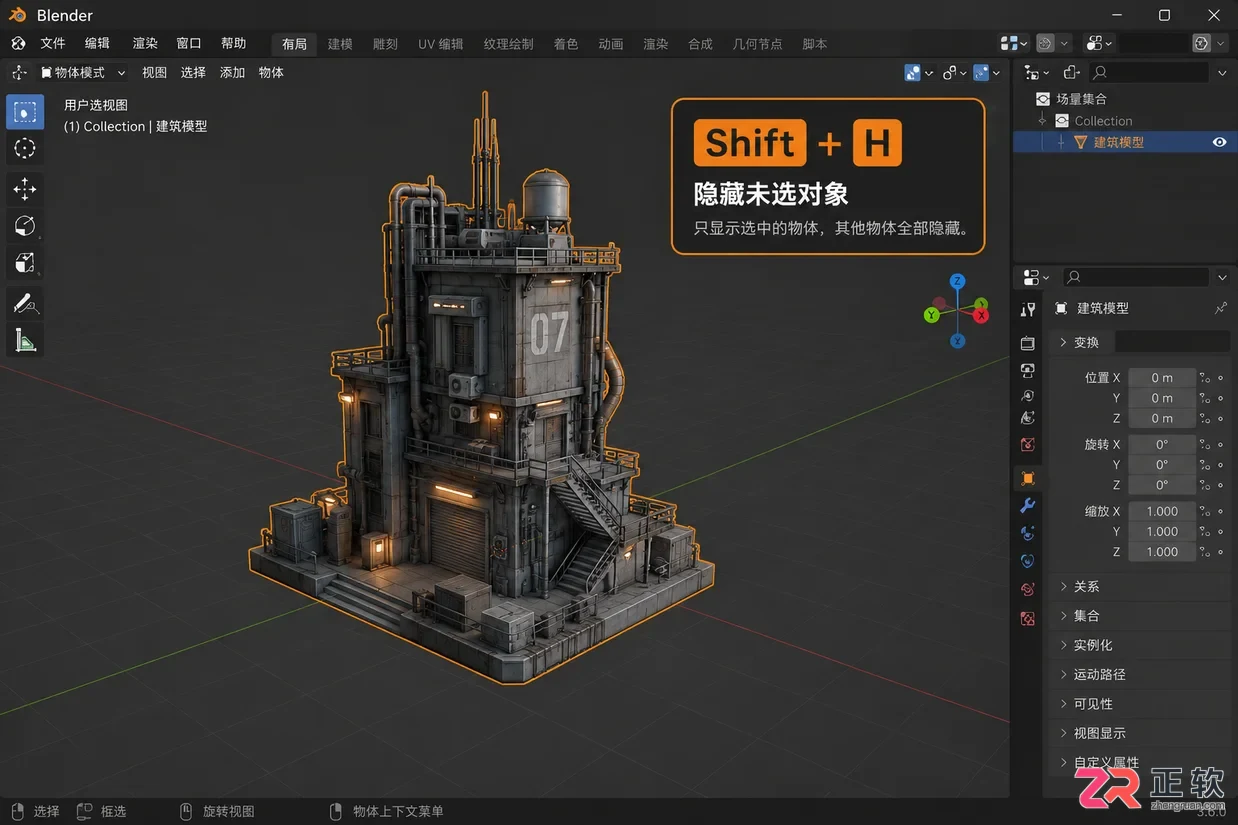This screenshot has width=1238, height=825.
Task: Expand the 集合 panel
Action: [1142, 616]
